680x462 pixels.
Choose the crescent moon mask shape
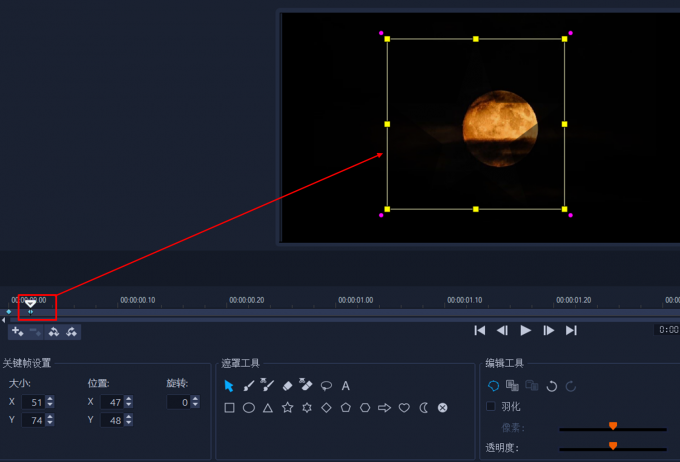pos(424,408)
